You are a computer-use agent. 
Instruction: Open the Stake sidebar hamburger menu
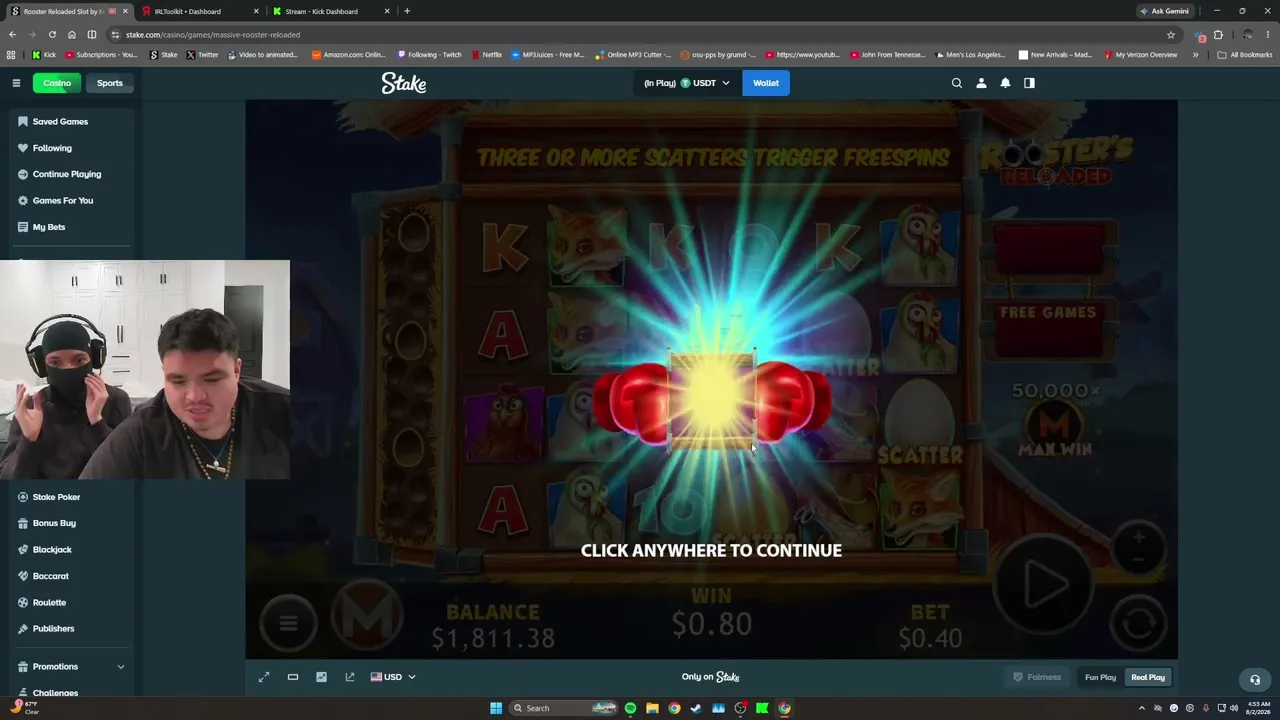tap(16, 83)
